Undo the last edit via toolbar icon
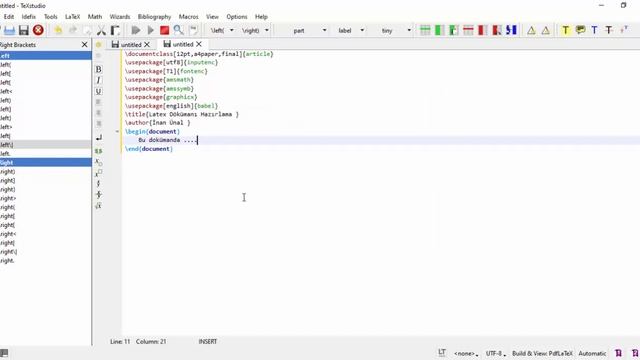The height and width of the screenshot is (360, 640). (58, 30)
